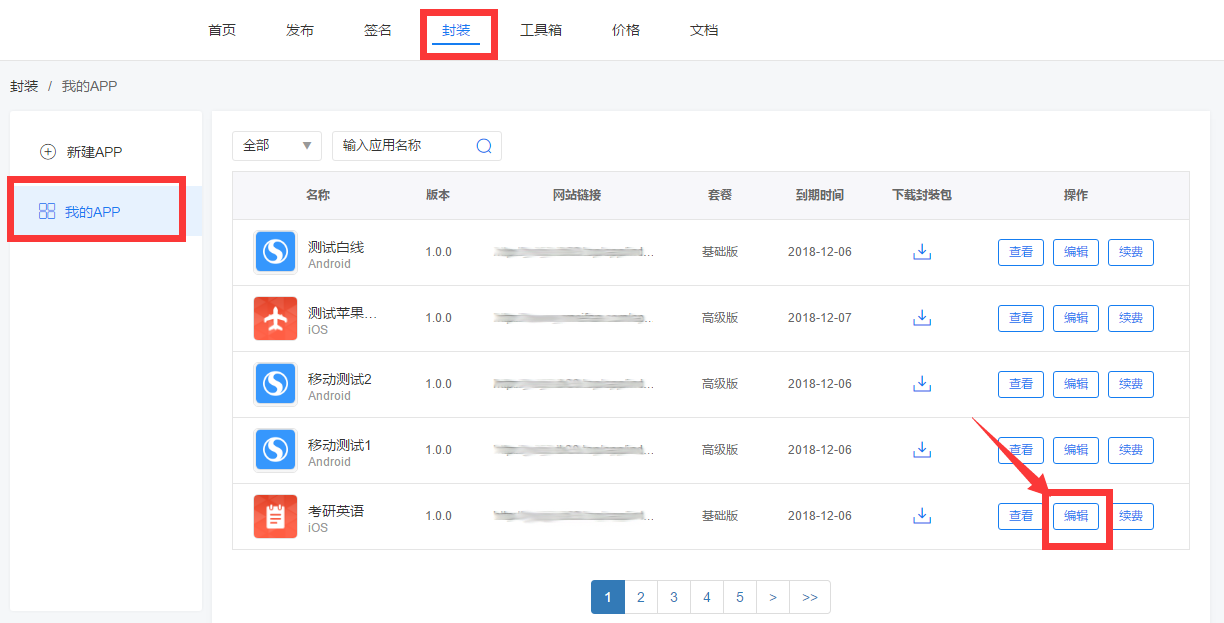Viewport: 1224px width, 623px height.
Task: Open the 工具箱 tab in top navigation
Action: pos(541,30)
